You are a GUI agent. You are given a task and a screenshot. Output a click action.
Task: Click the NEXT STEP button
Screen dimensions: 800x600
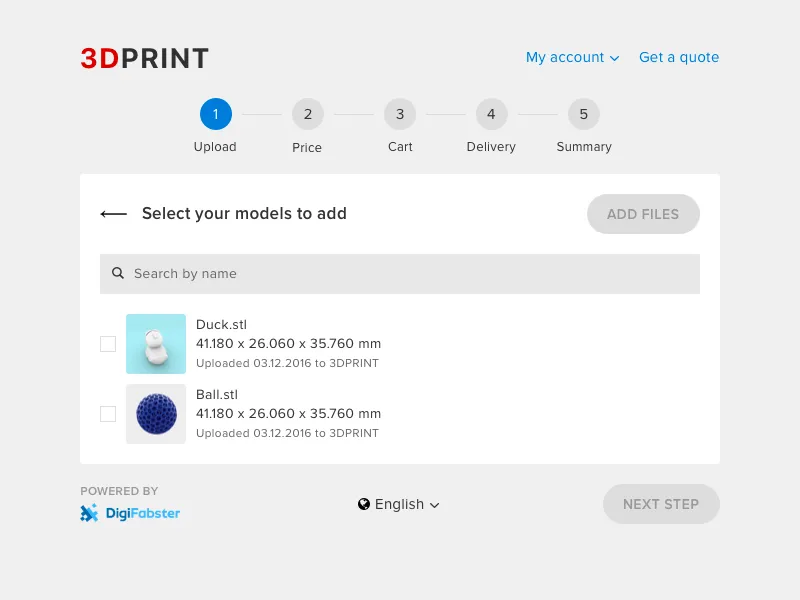click(x=661, y=504)
